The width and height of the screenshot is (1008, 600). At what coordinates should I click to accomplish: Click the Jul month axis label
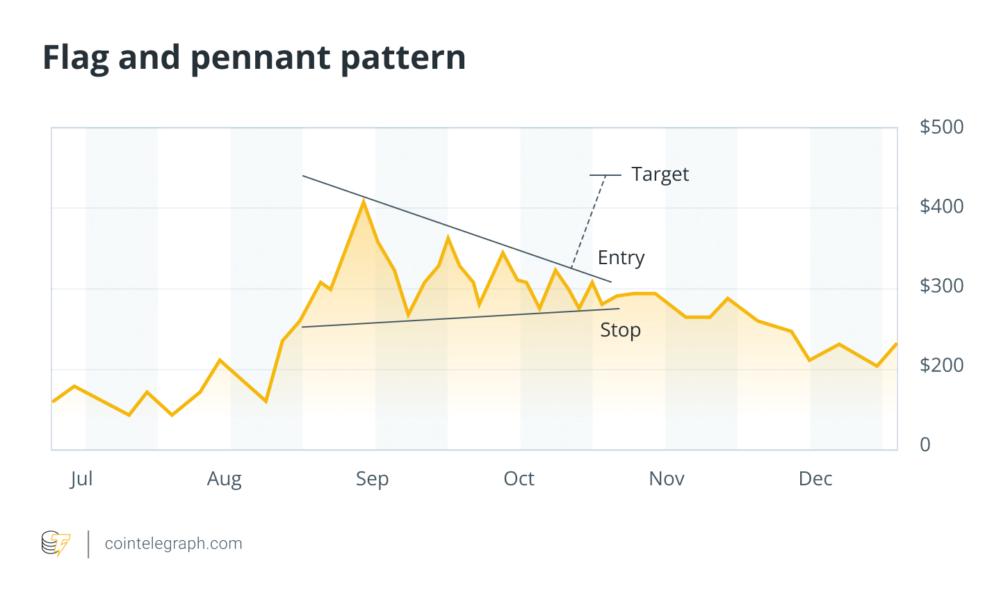[x=81, y=479]
